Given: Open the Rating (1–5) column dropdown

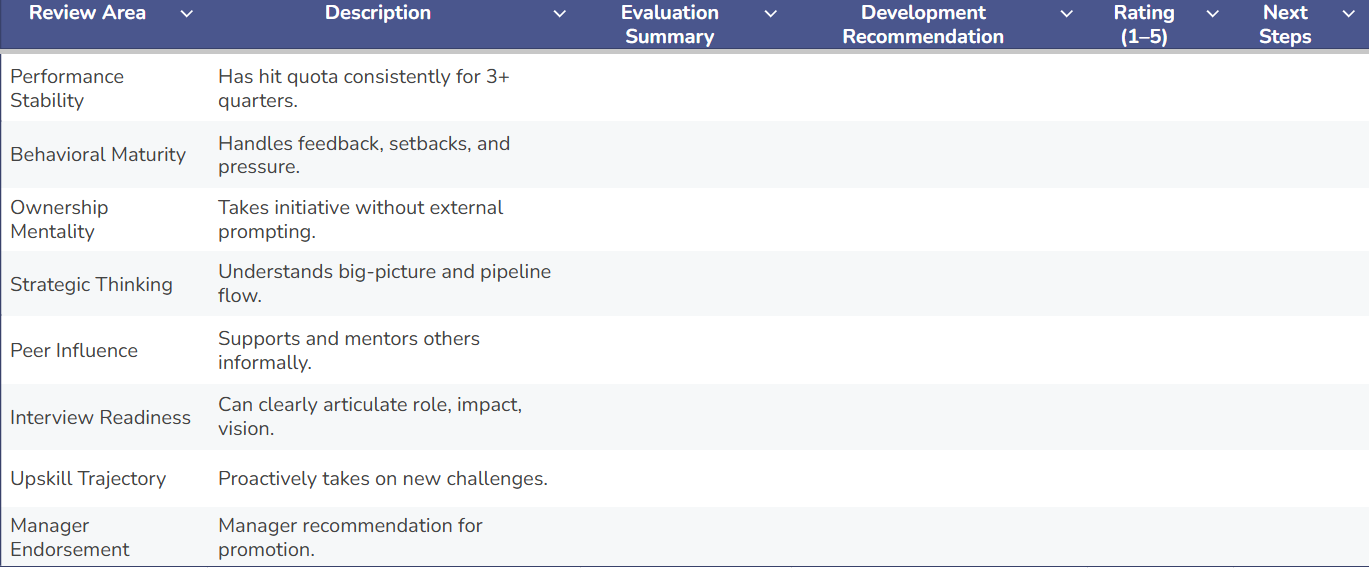Looking at the screenshot, I should point(1212,14).
